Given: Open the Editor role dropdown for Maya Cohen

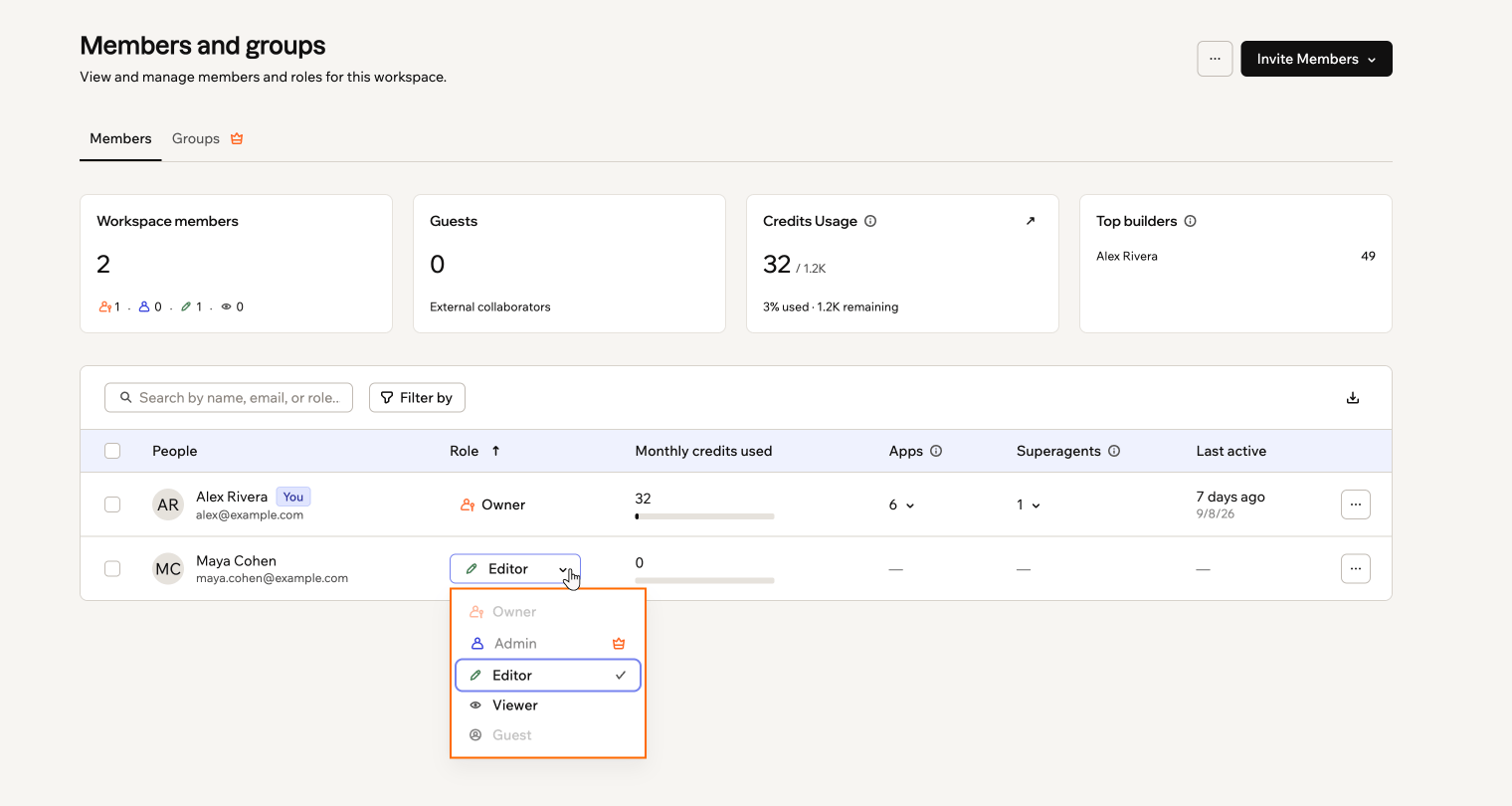Looking at the screenshot, I should (x=515, y=569).
